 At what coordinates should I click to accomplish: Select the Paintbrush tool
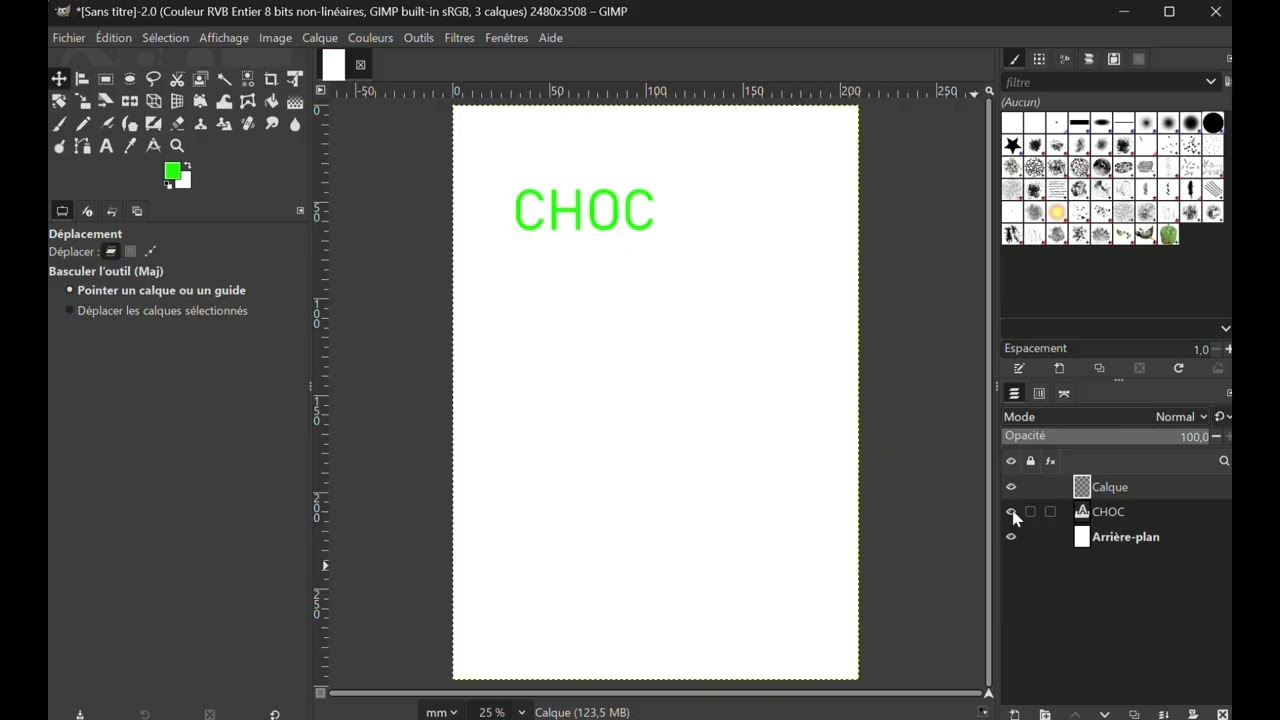click(59, 124)
